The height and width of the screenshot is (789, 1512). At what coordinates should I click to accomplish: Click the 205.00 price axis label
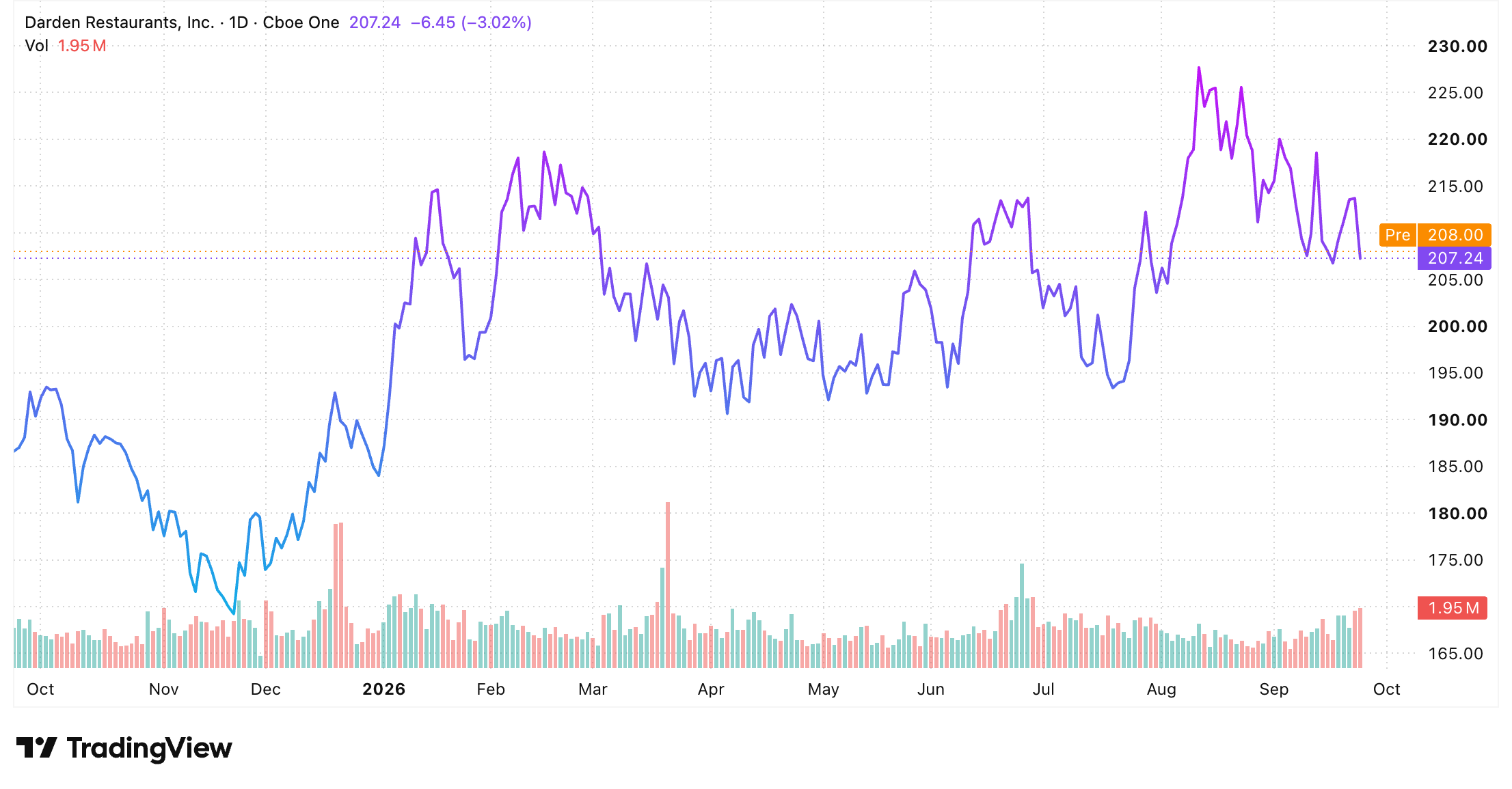click(1455, 280)
